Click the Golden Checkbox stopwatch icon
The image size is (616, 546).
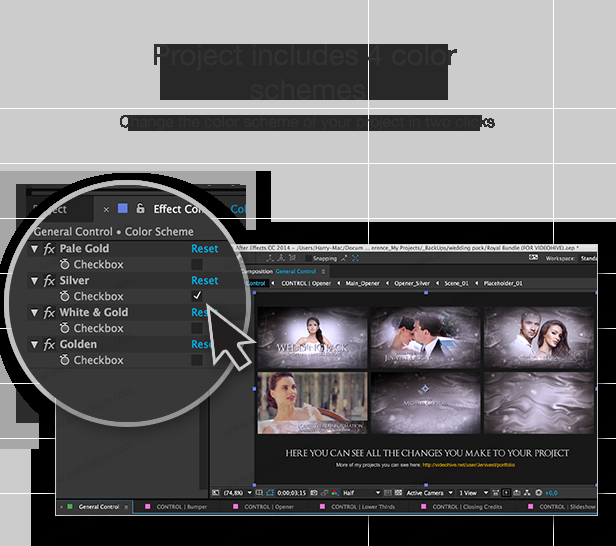coord(65,360)
